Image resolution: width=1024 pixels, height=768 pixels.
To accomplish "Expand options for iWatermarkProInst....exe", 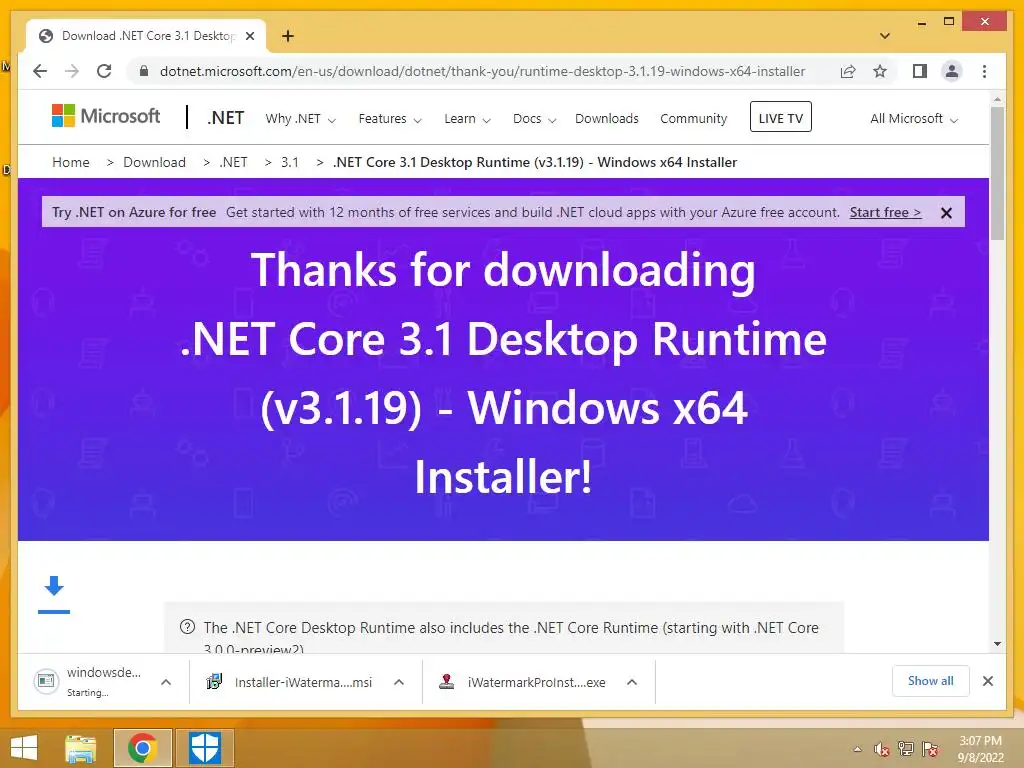I will pyautogui.click(x=632, y=682).
